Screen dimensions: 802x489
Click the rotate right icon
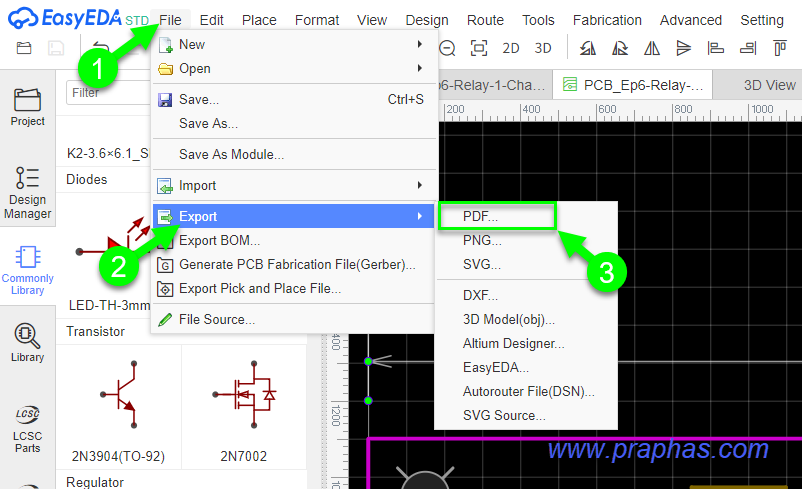pyautogui.click(x=620, y=48)
